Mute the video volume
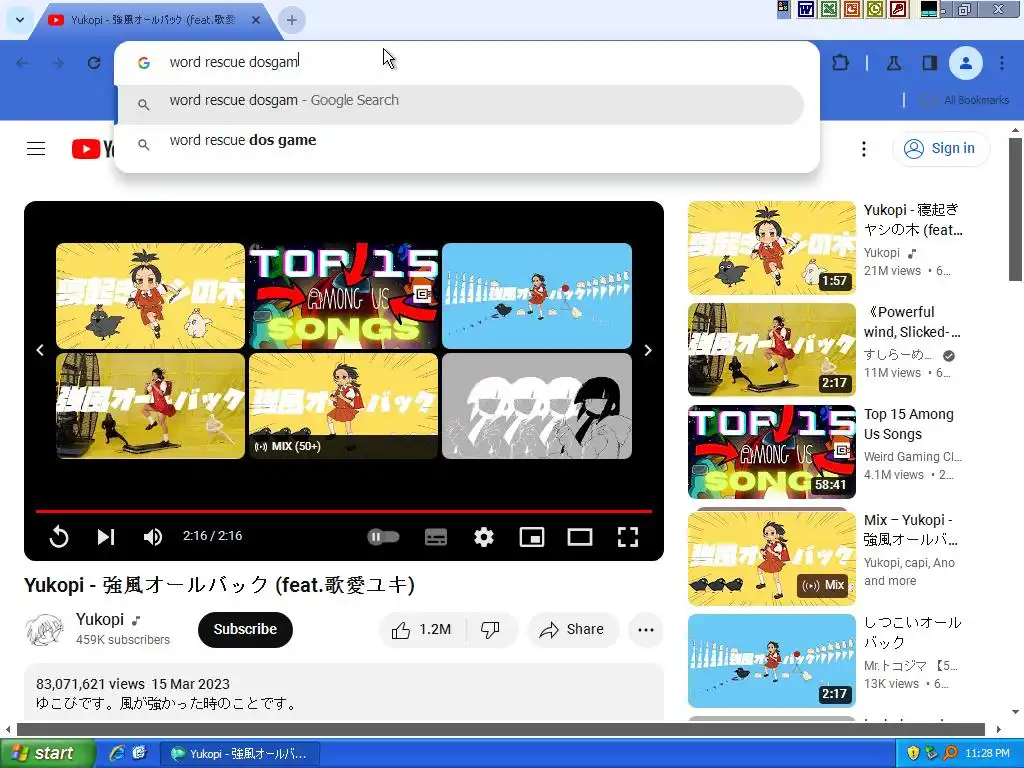The height and width of the screenshot is (768, 1024). 153,537
